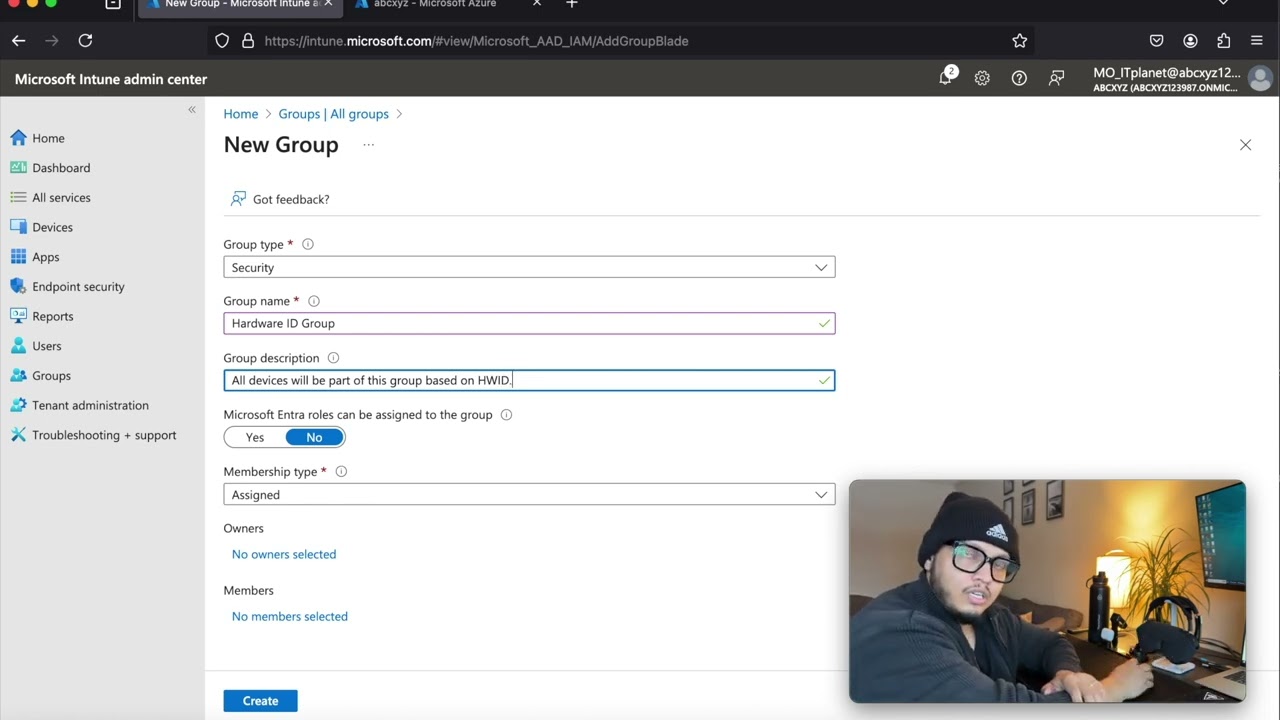Set Entra roles toggle to No
Screen dimensions: 1280x720
(314, 437)
